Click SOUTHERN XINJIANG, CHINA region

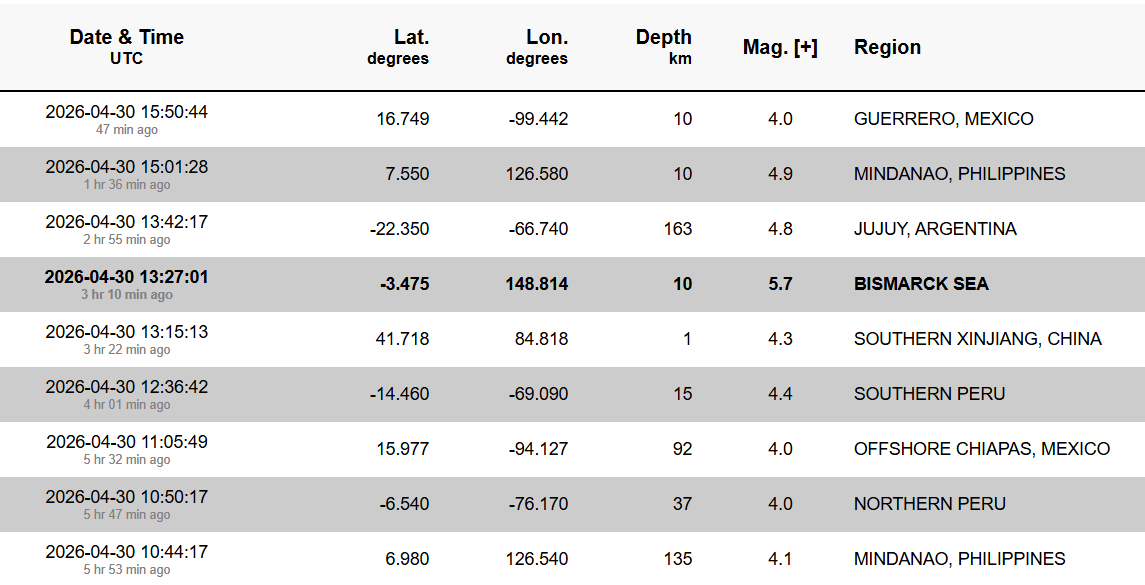pos(977,339)
